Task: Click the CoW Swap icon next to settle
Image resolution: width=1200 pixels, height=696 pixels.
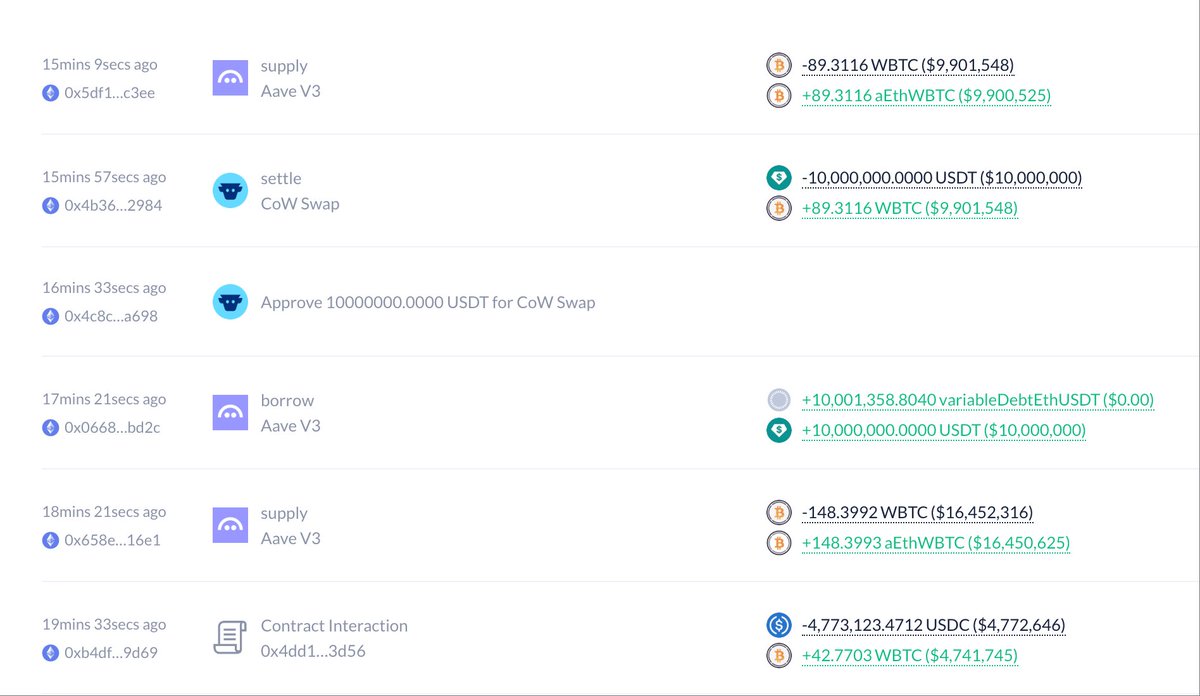Action: tap(230, 190)
